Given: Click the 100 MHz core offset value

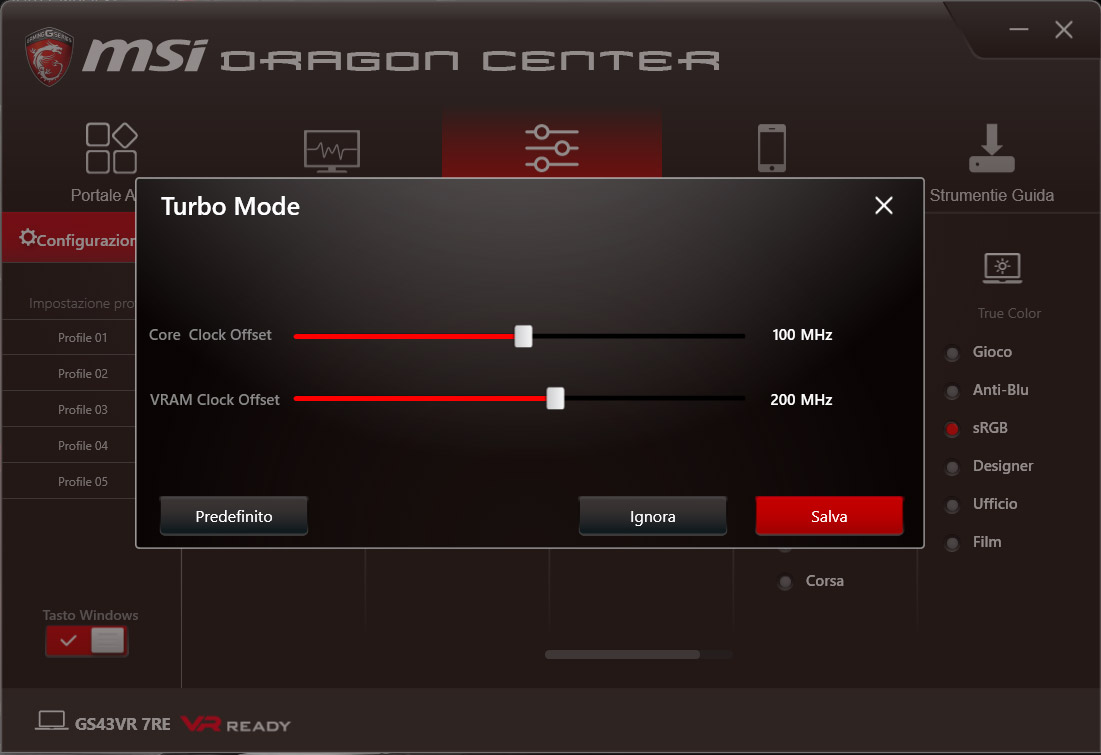Looking at the screenshot, I should [x=802, y=335].
